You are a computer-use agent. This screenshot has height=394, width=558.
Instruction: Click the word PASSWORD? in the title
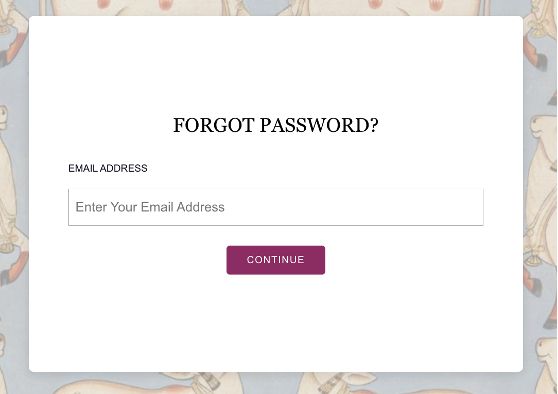pos(319,125)
